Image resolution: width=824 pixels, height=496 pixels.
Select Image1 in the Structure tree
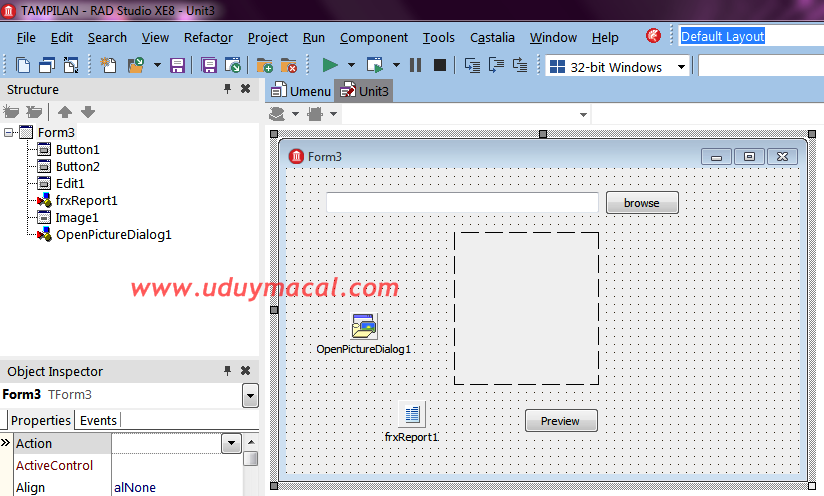tap(77, 218)
